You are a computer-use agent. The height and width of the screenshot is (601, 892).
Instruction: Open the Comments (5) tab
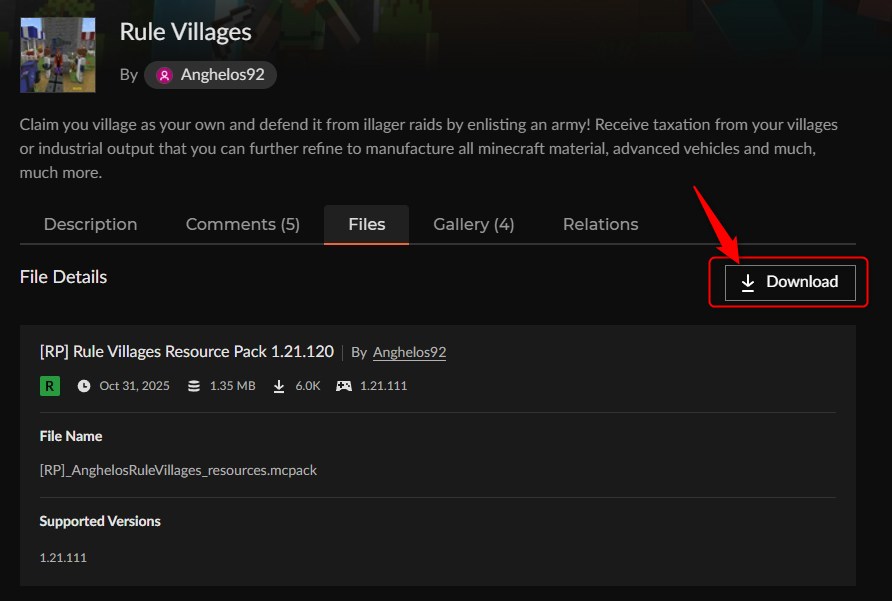[242, 224]
